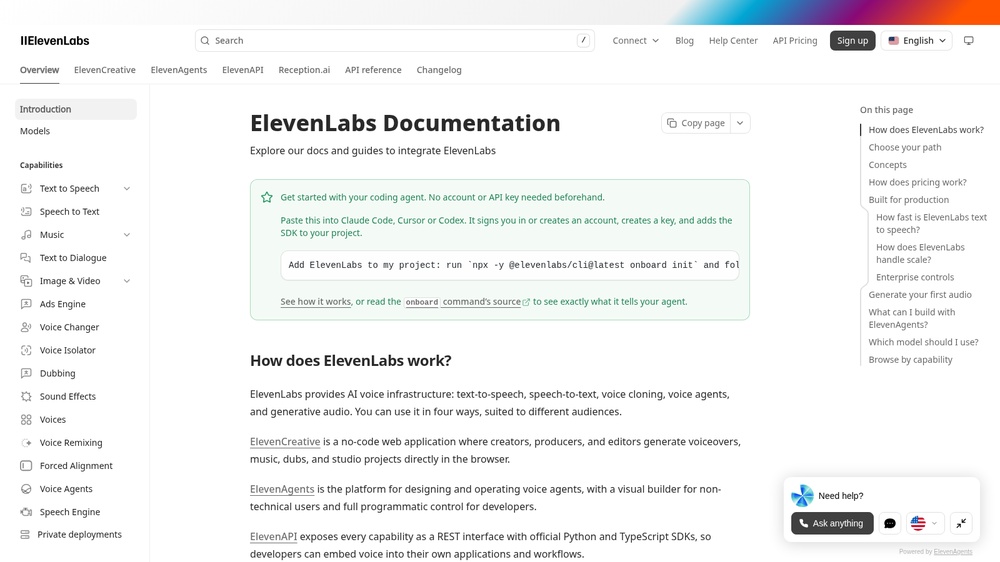Switch to the Reception.ai tab
Screen dimensions: 1000x562
pos(304,70)
